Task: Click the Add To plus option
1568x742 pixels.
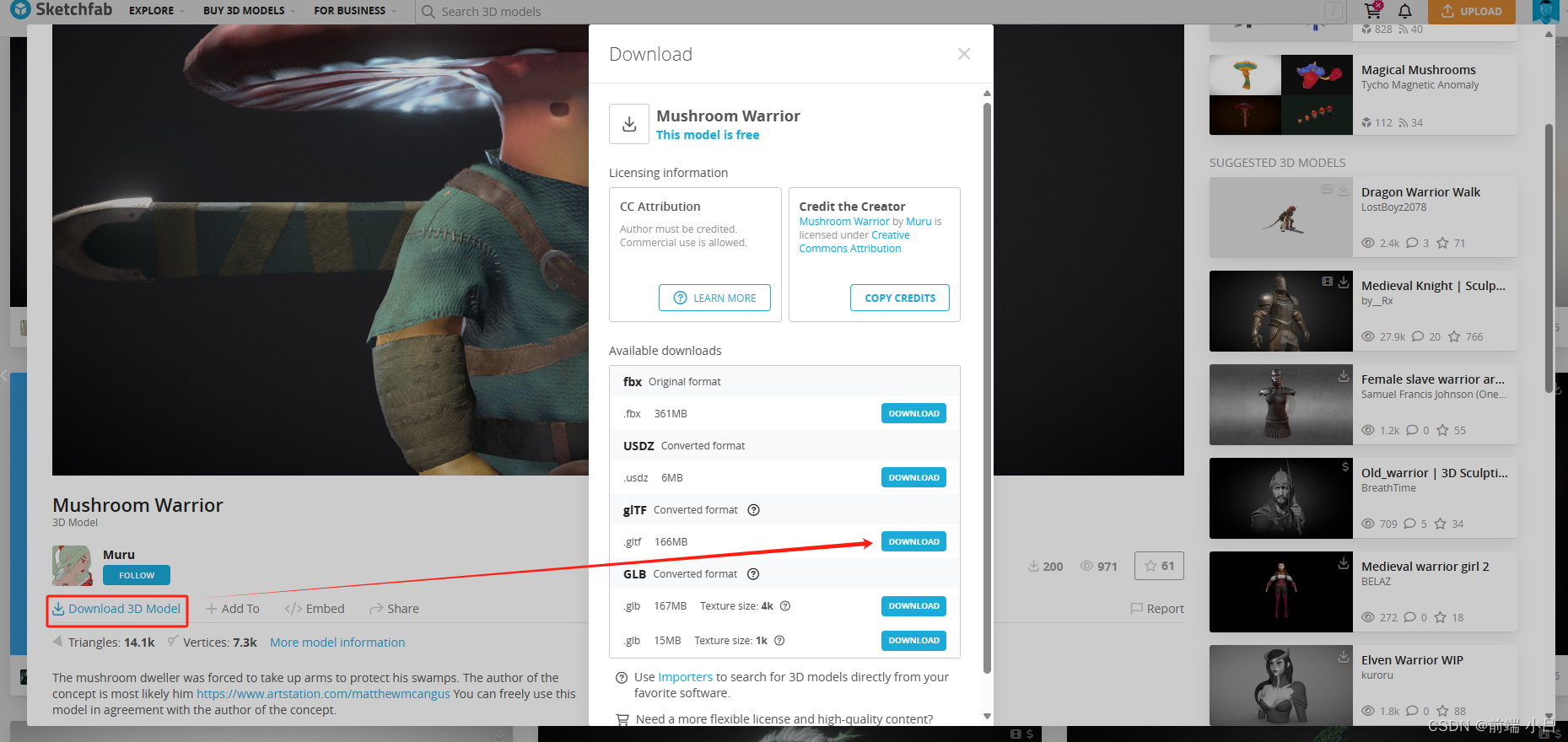Action: click(x=233, y=609)
